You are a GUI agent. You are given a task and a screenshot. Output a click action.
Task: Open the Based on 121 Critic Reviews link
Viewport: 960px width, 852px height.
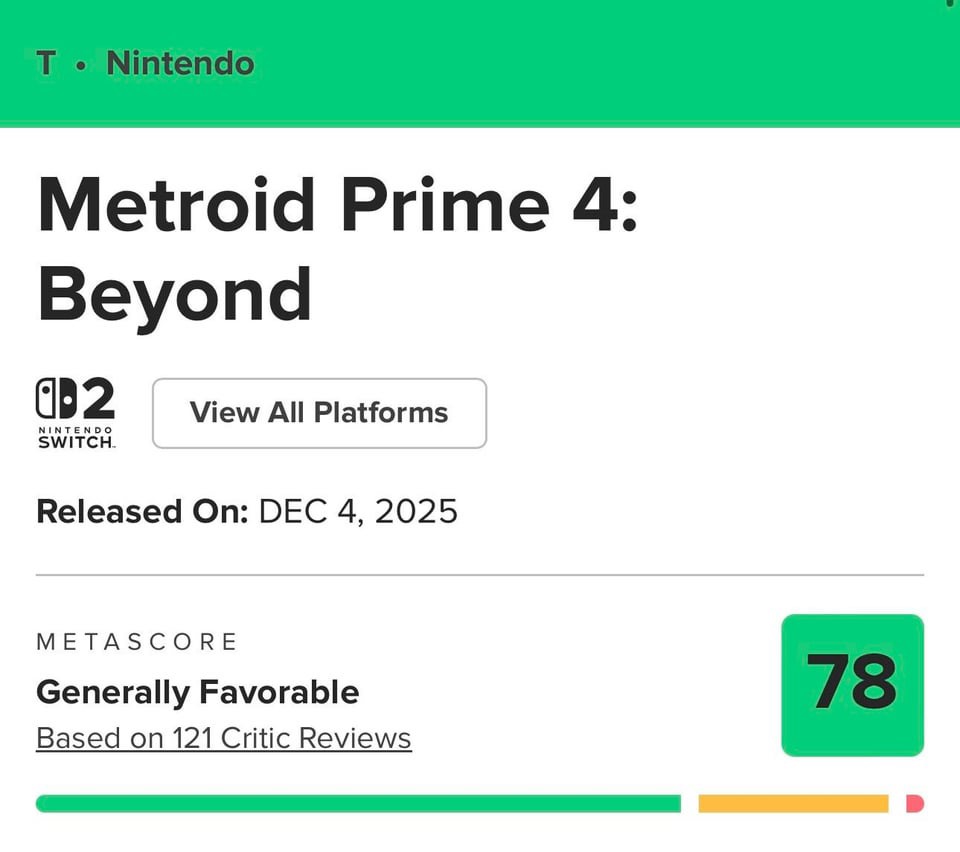pyautogui.click(x=223, y=739)
